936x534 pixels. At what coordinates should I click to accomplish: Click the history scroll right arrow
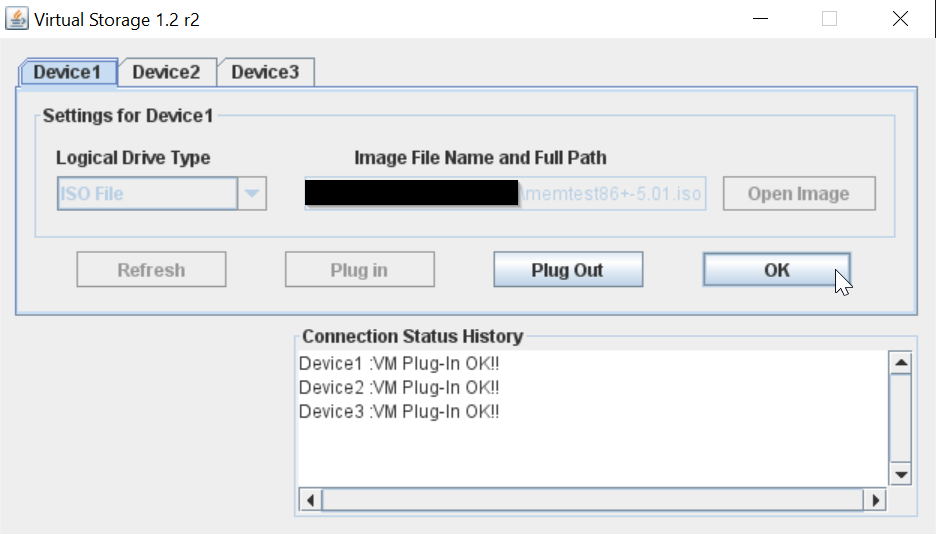[875, 500]
